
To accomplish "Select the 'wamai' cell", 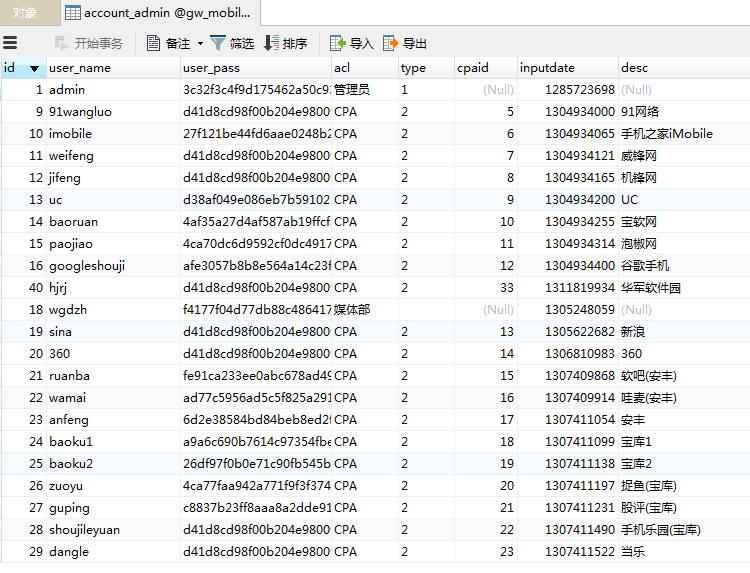I will tap(113, 397).
